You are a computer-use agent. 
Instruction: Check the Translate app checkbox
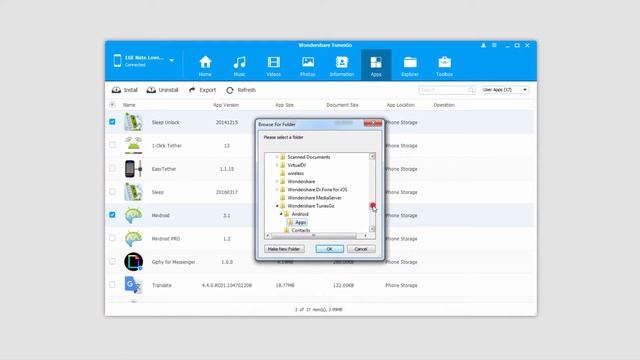112,284
